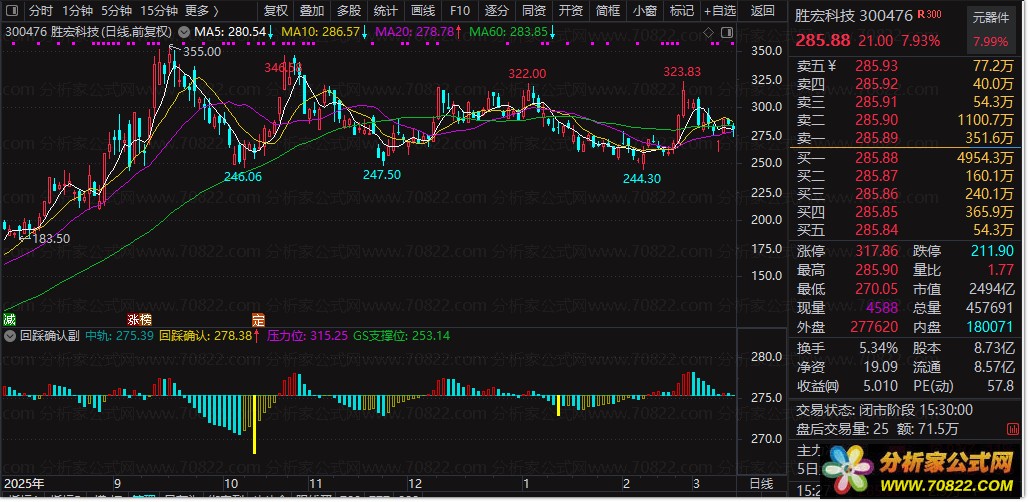
Task: Open the 统计 statistics tool
Action: (x=386, y=11)
